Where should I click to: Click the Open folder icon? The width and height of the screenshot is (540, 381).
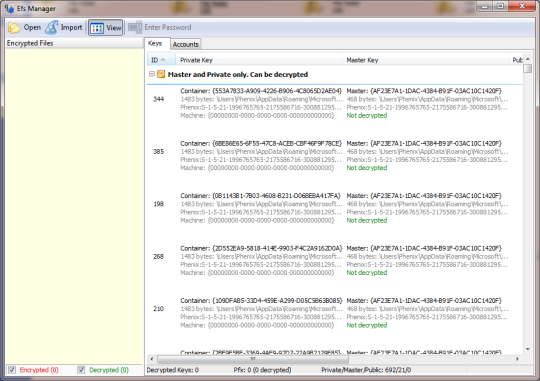(14, 28)
